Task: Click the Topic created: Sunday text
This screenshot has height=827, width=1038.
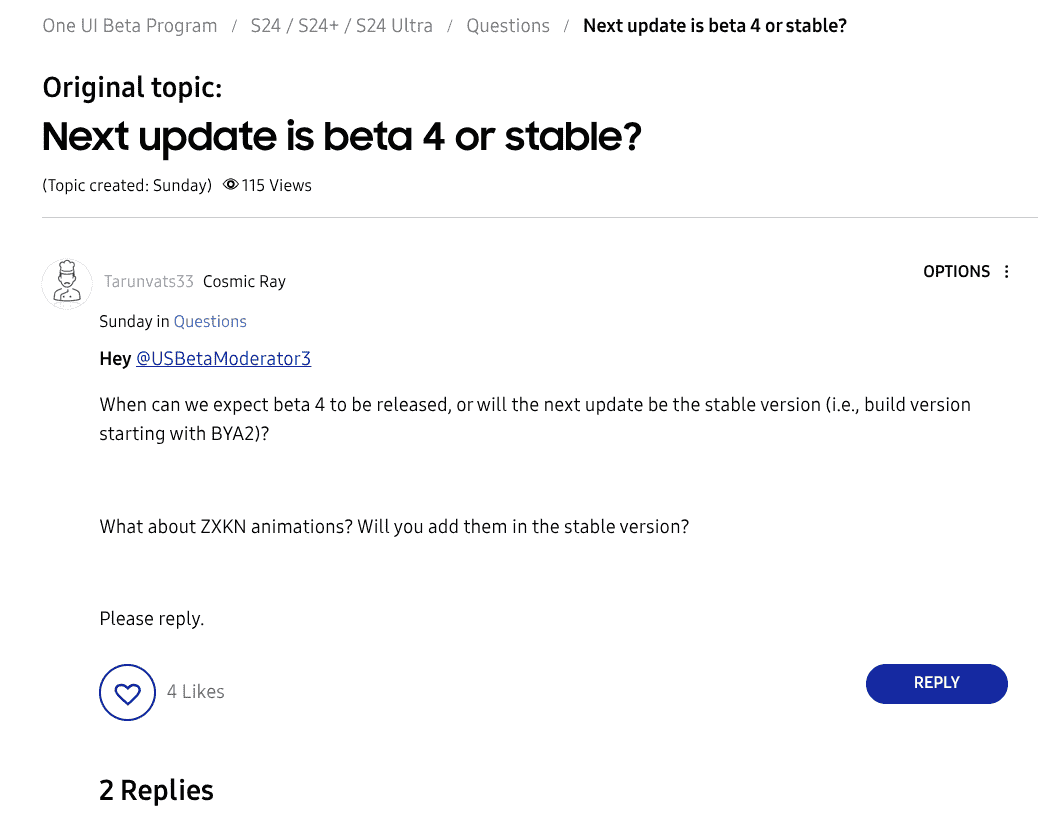Action: [127, 186]
